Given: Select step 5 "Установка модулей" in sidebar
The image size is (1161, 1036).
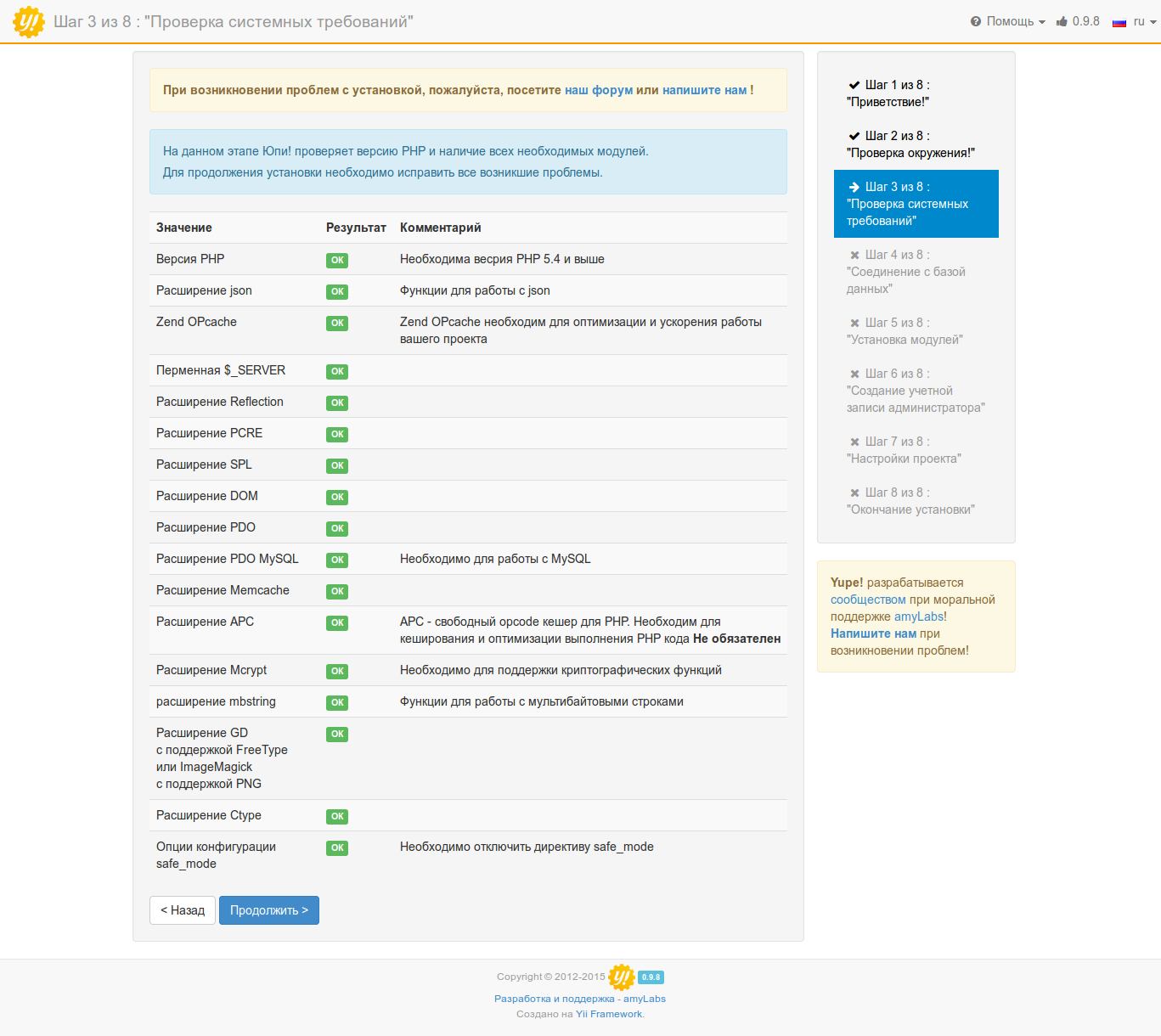Looking at the screenshot, I should (x=904, y=332).
